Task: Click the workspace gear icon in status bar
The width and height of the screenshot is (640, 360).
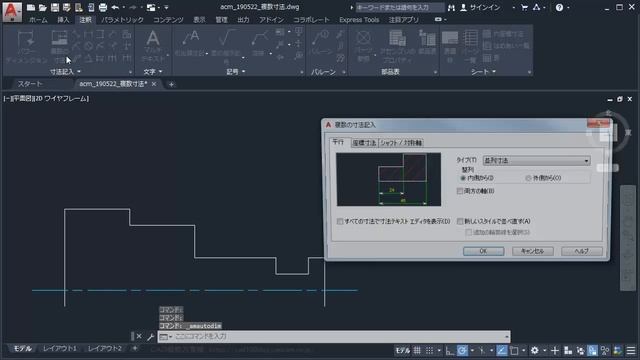Action: [x=534, y=350]
